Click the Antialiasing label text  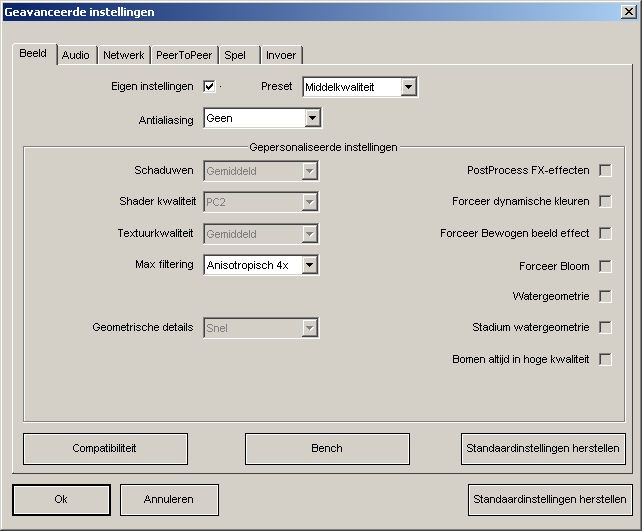pos(166,120)
